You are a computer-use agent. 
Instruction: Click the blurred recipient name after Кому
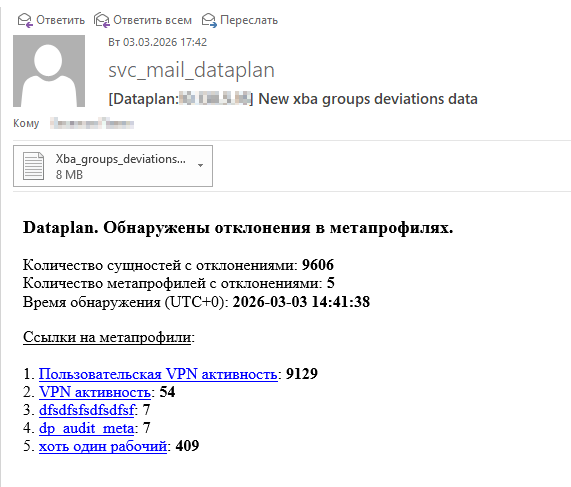coord(92,123)
